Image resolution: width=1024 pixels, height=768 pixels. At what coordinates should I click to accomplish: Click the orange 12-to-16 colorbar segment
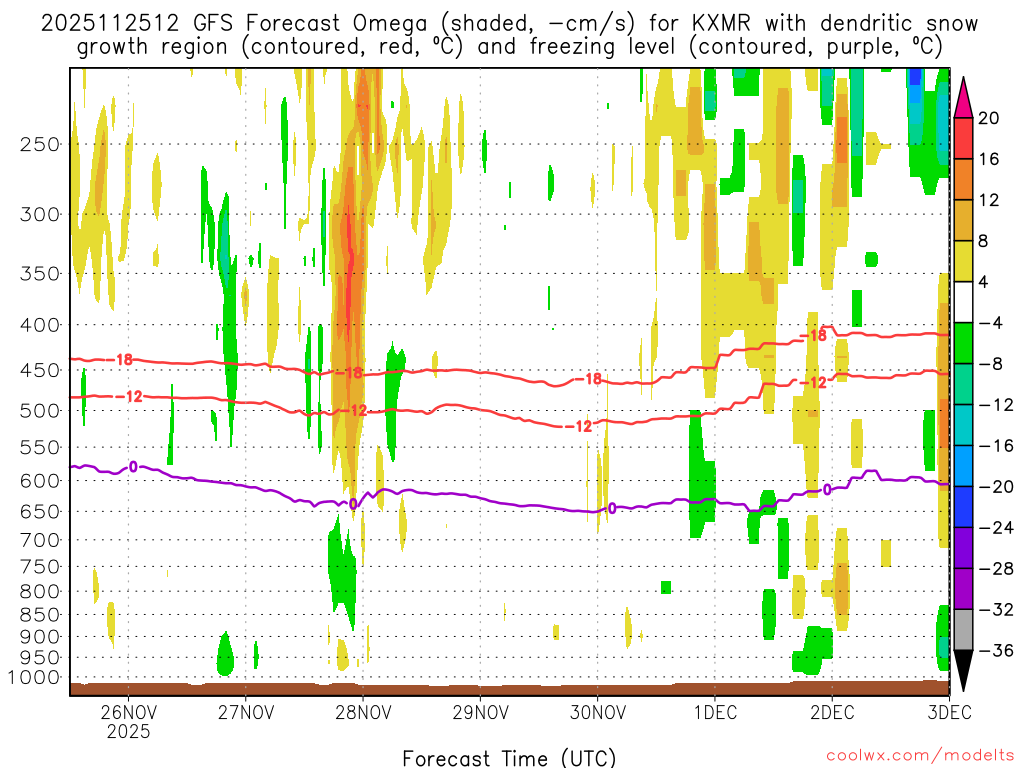(963, 180)
